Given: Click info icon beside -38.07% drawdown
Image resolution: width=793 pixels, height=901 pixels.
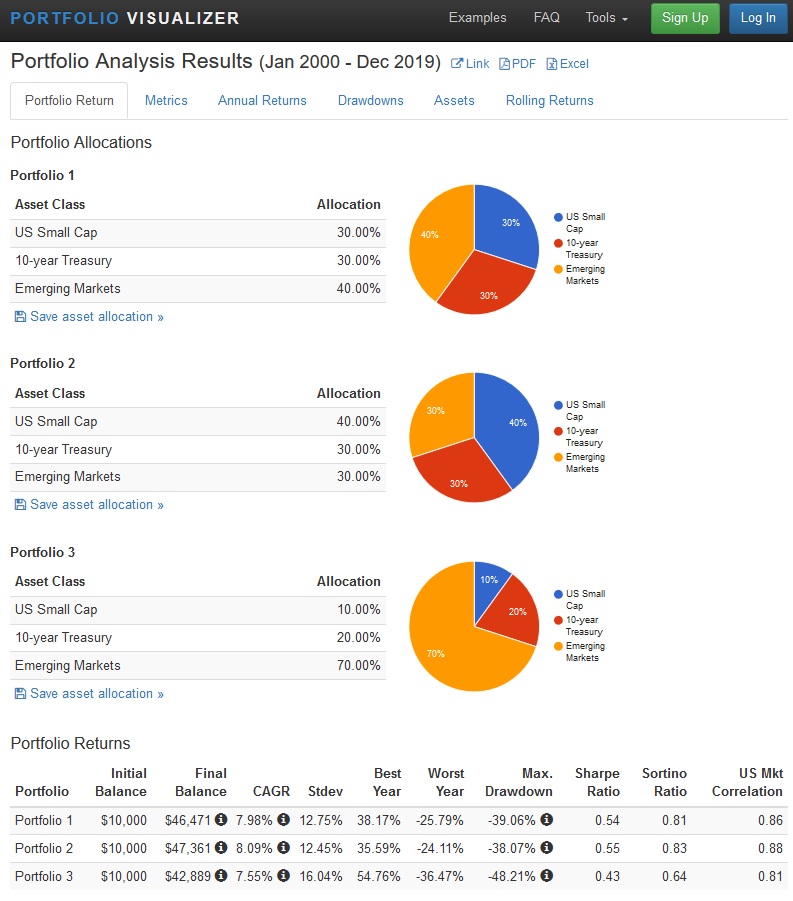Looking at the screenshot, I should (547, 848).
